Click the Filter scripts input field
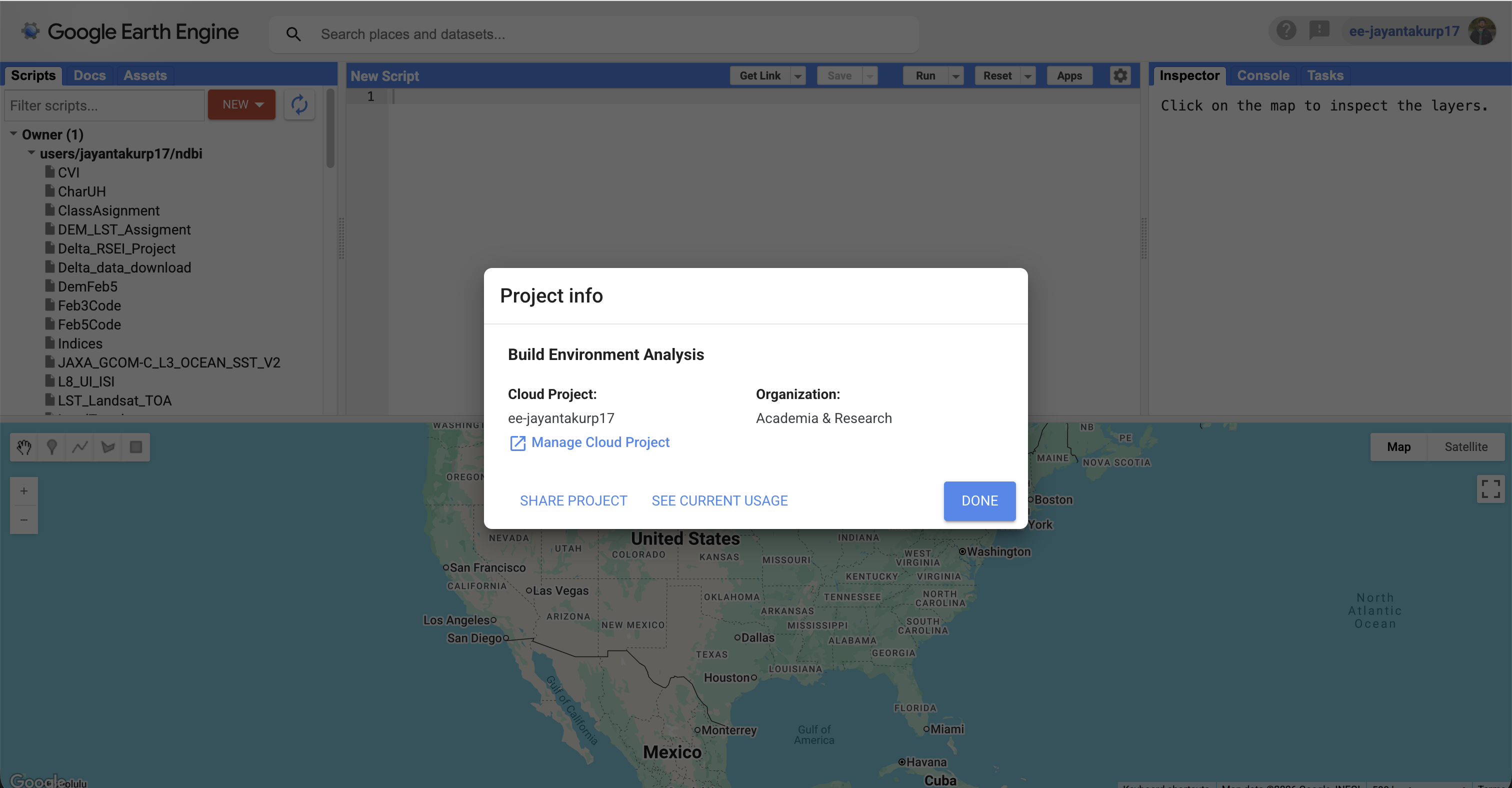Image resolution: width=1512 pixels, height=788 pixels. click(104, 105)
